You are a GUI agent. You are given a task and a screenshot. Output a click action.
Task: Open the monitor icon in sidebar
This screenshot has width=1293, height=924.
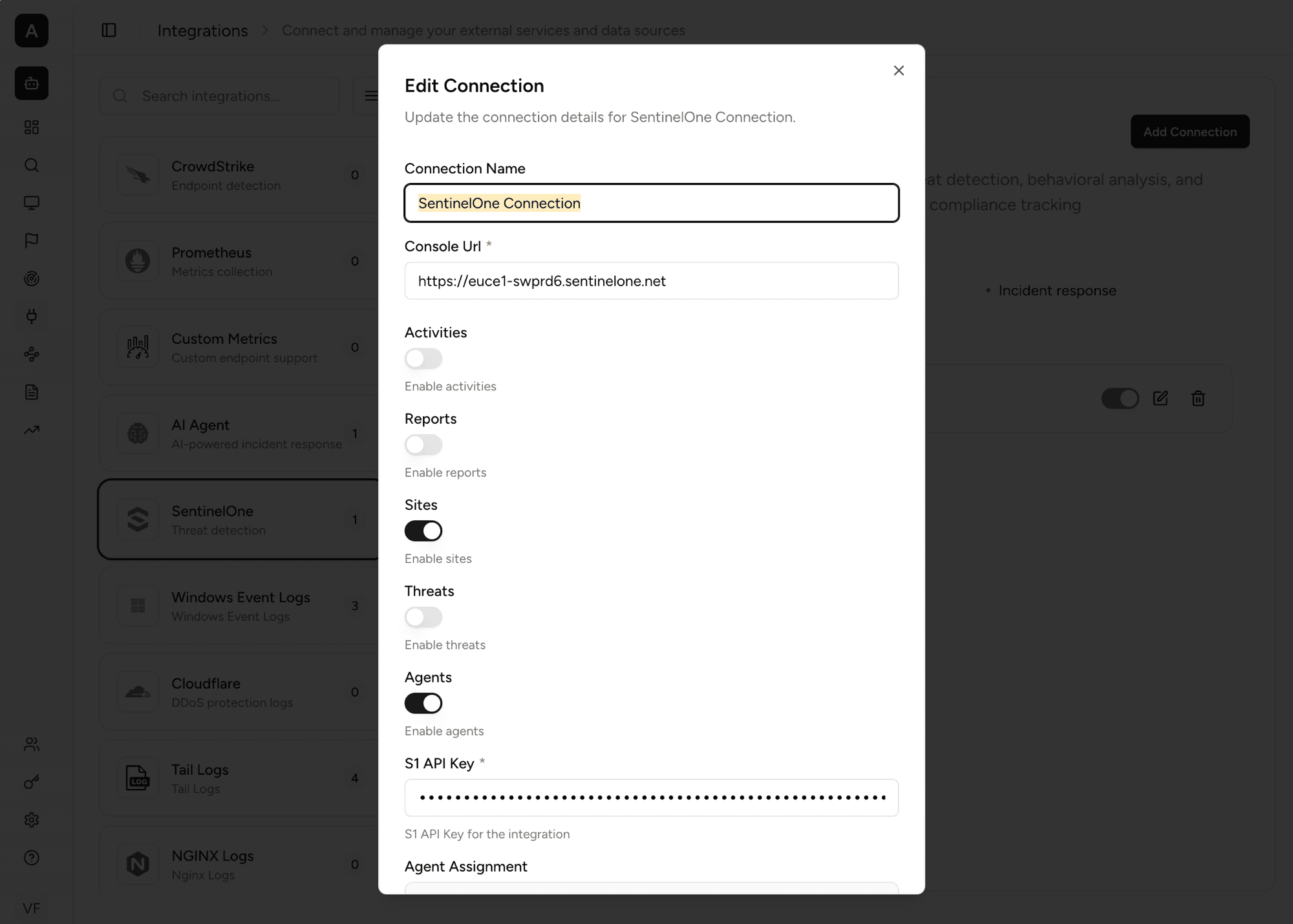pyautogui.click(x=32, y=203)
